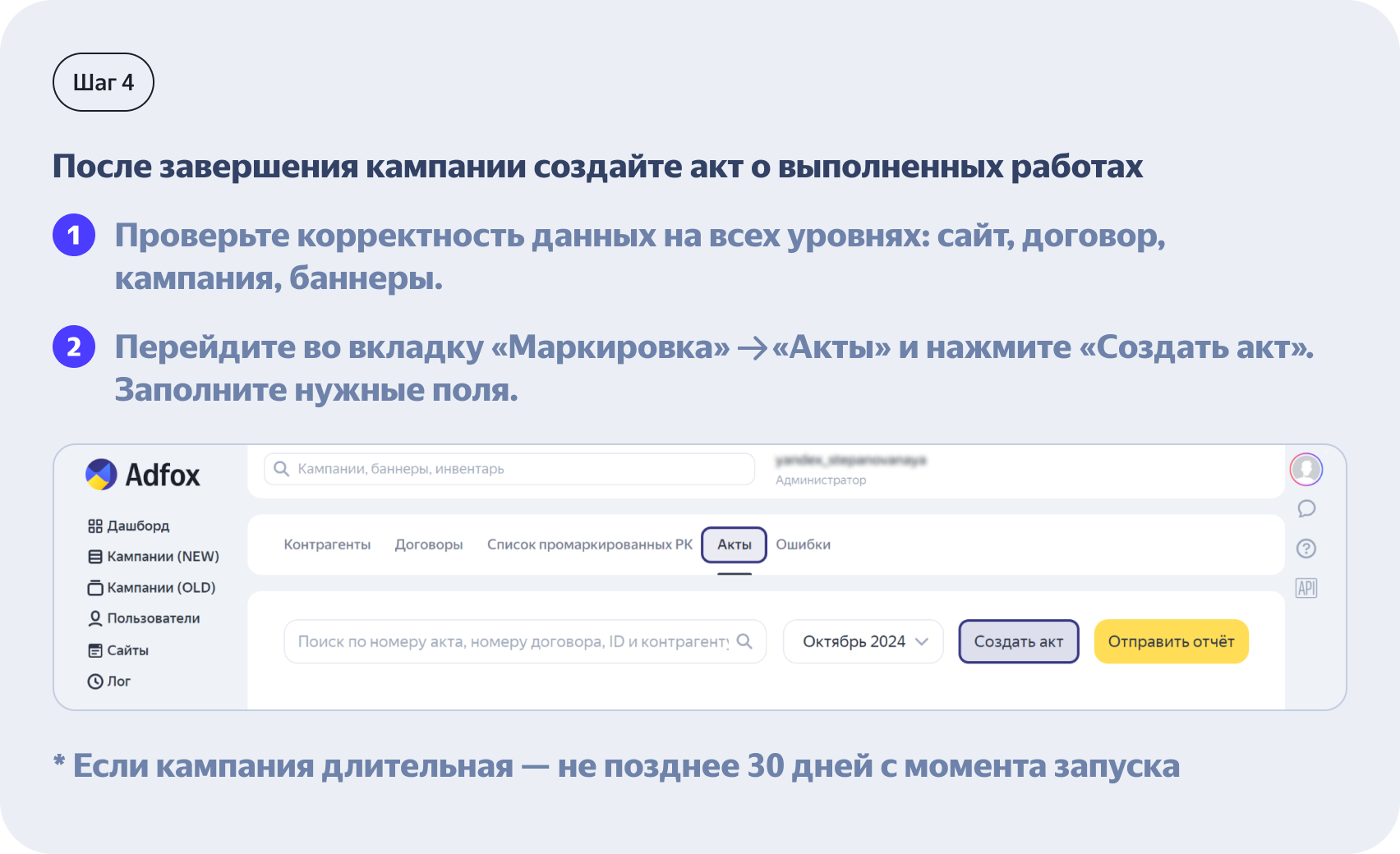Go to Пользователи section
Image resolution: width=1400 pixels, height=854 pixels.
(x=144, y=618)
